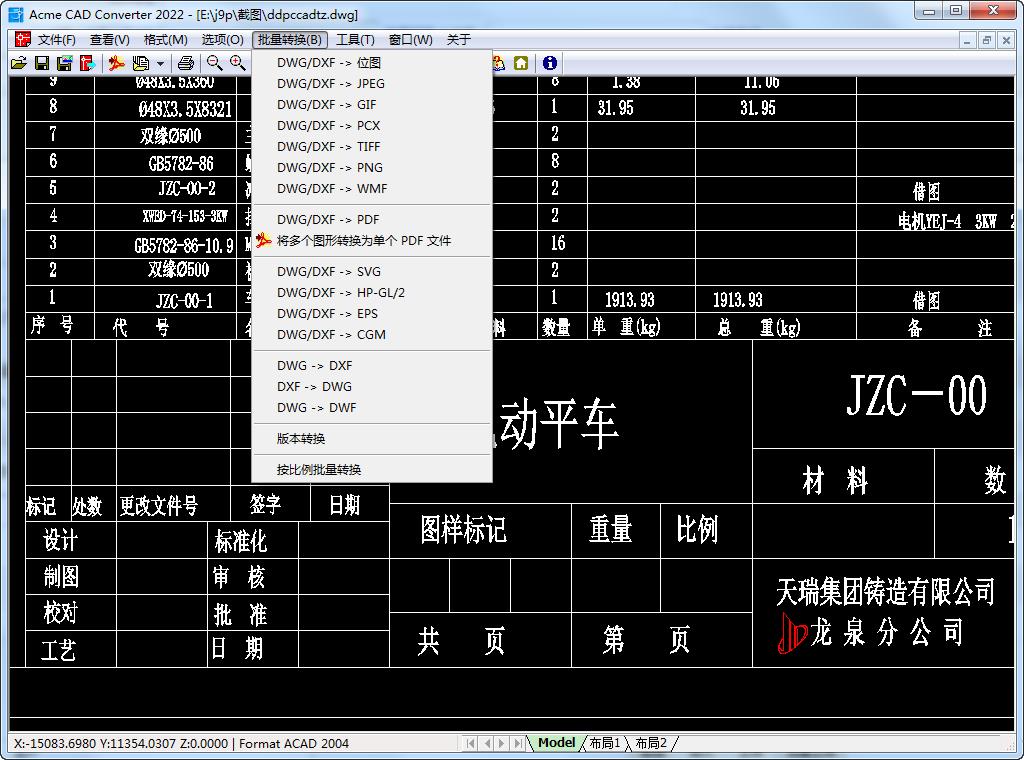The height and width of the screenshot is (760, 1024).
Task: Open the 工具(T) menu
Action: [355, 40]
